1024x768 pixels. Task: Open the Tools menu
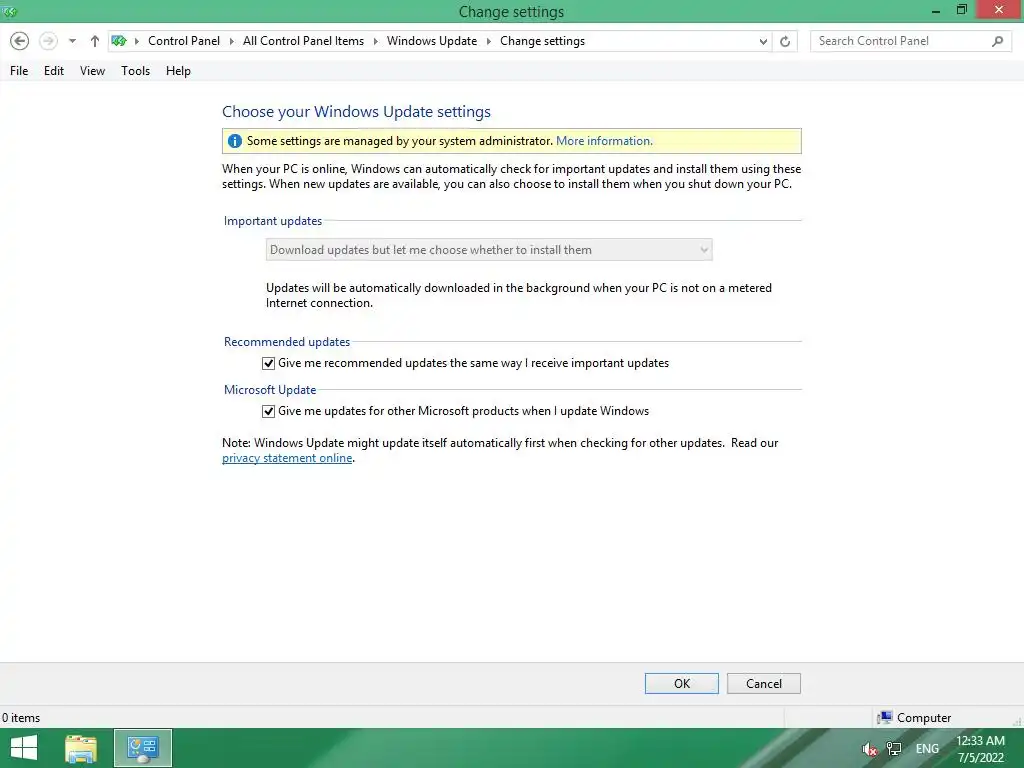[x=135, y=71]
